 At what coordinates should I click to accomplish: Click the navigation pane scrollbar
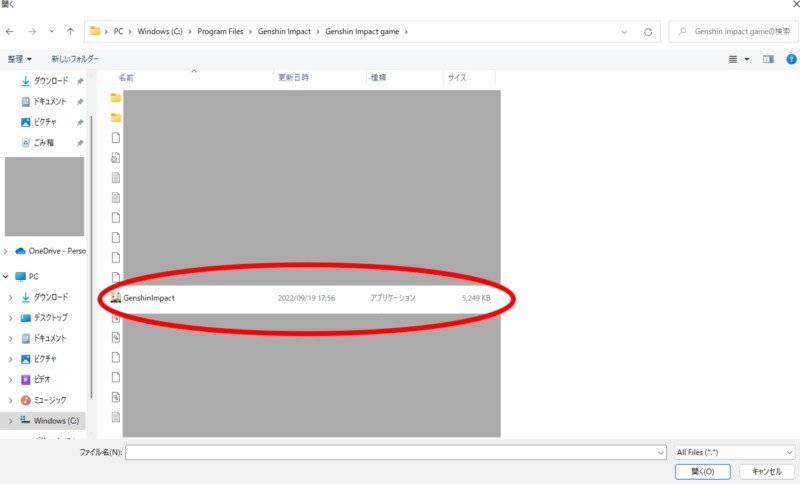91,255
